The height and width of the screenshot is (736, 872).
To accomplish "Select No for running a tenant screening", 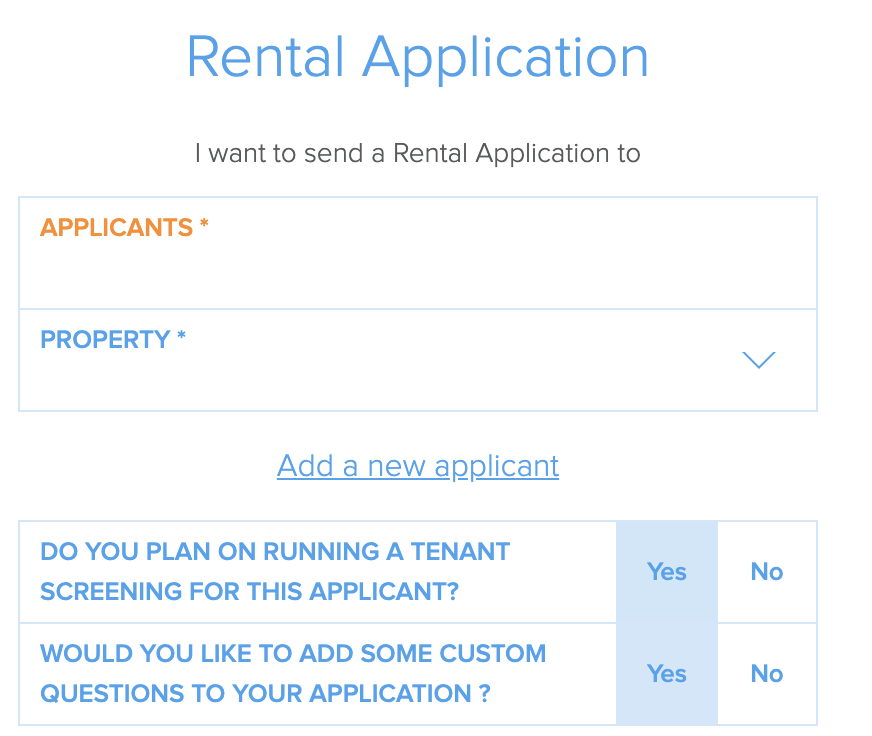I will click(x=767, y=572).
